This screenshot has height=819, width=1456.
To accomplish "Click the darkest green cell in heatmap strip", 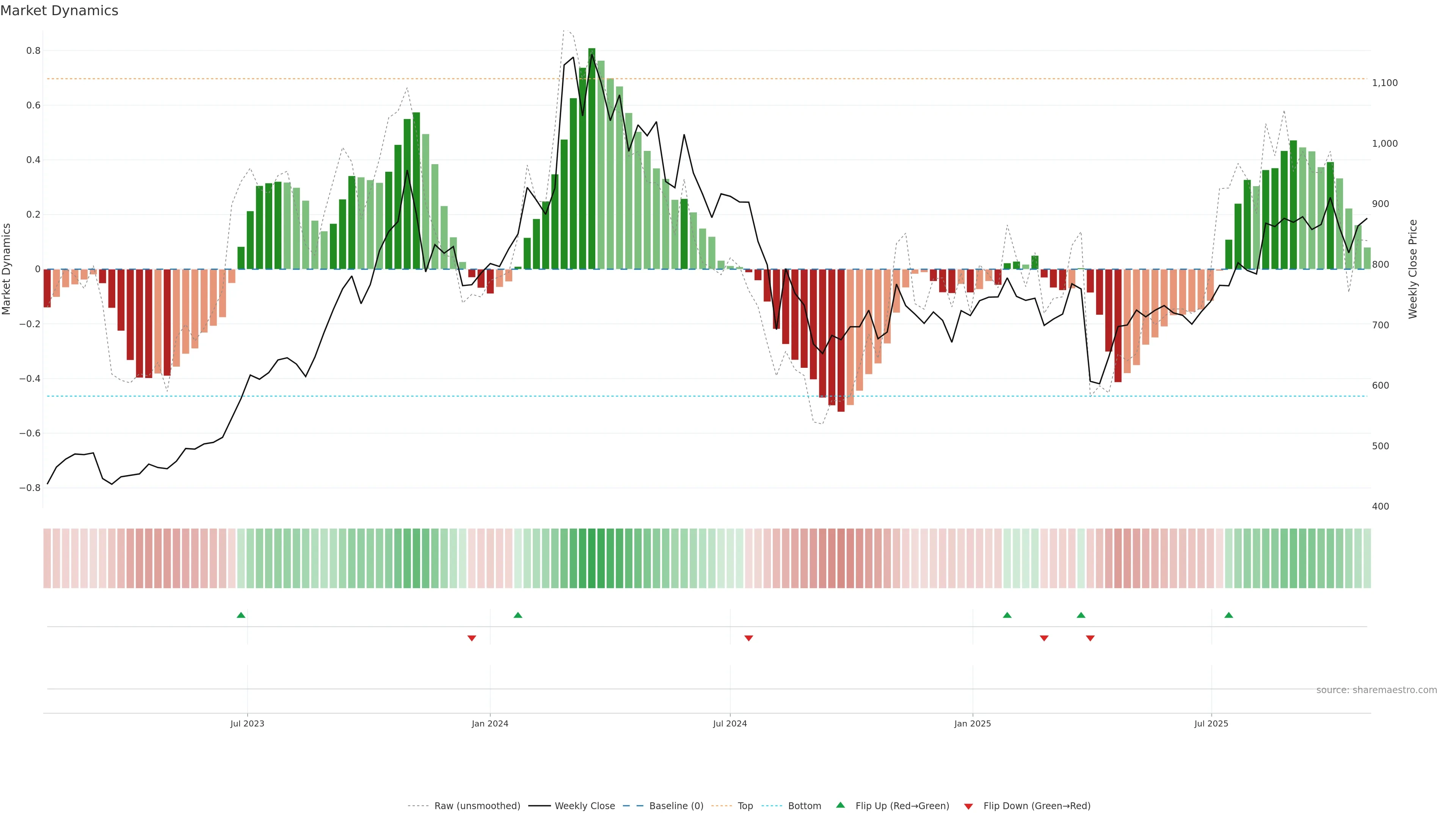I will pos(591,558).
